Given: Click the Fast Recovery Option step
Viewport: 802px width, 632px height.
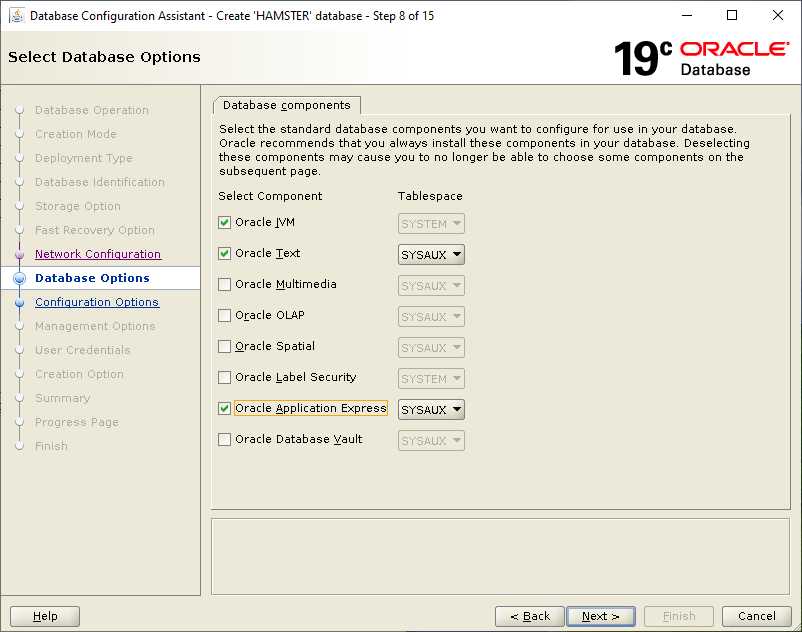Looking at the screenshot, I should 95,230.
